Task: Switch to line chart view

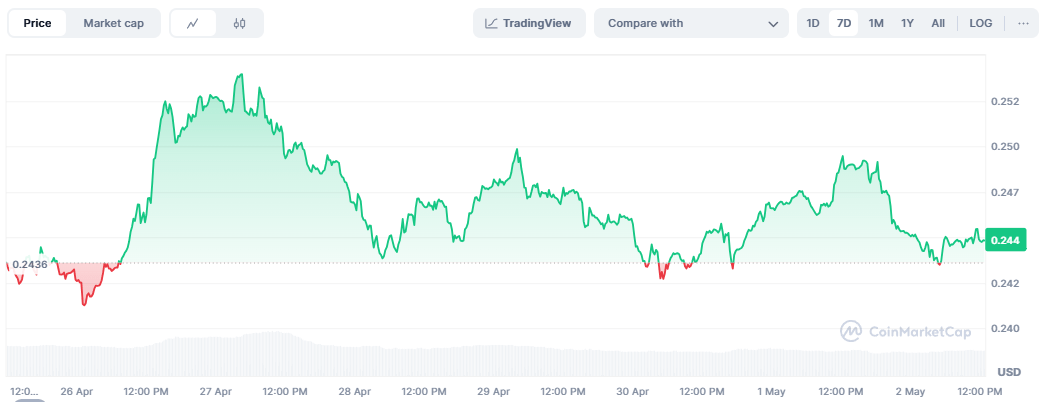Action: (193, 23)
